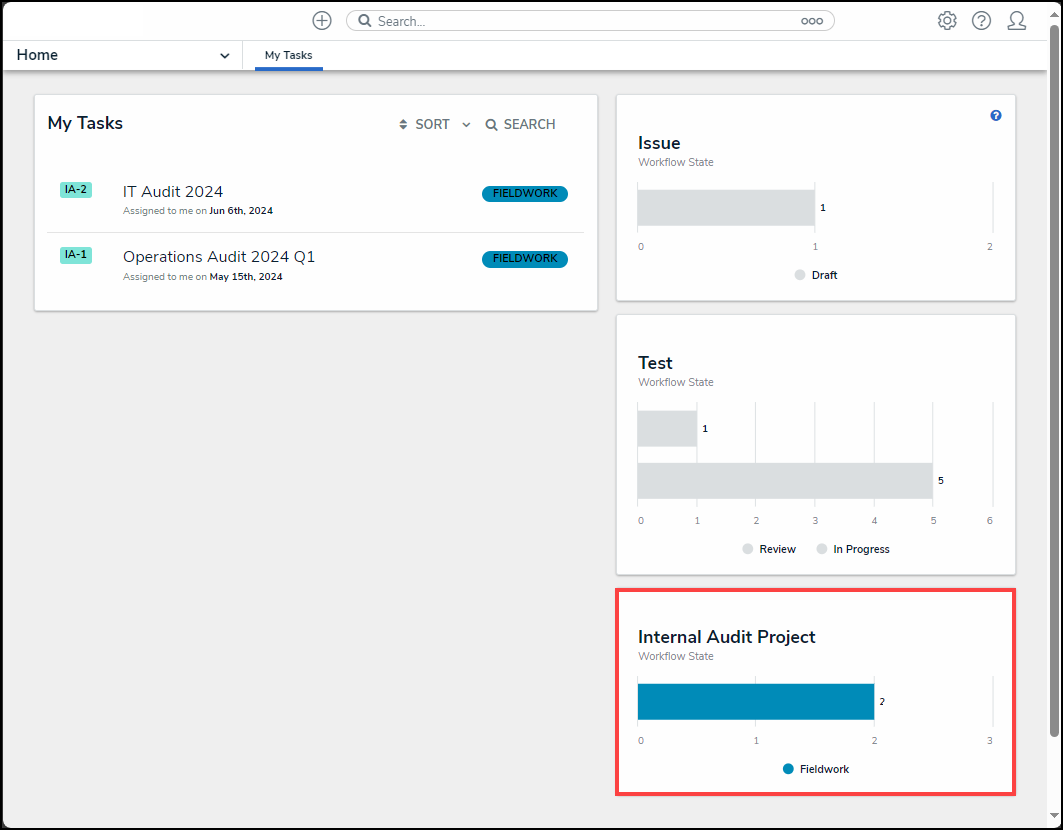Click the plus create-new icon
The height and width of the screenshot is (830, 1063).
pos(322,21)
